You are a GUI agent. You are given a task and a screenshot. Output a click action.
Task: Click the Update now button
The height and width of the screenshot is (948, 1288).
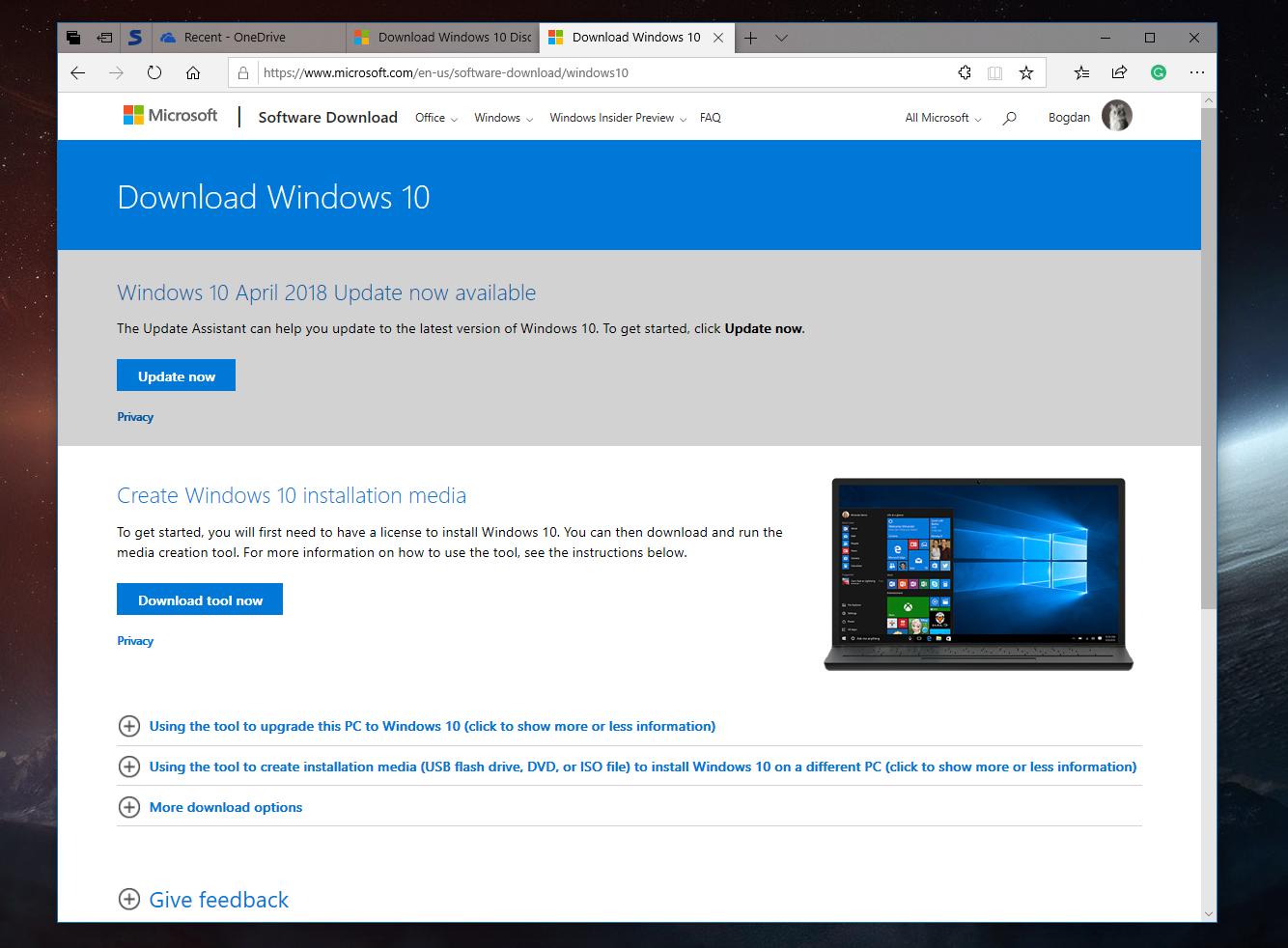click(176, 376)
